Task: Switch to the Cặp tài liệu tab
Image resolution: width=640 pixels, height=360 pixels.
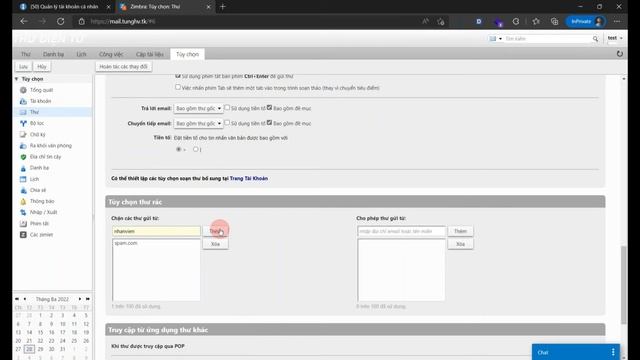Action: point(150,54)
